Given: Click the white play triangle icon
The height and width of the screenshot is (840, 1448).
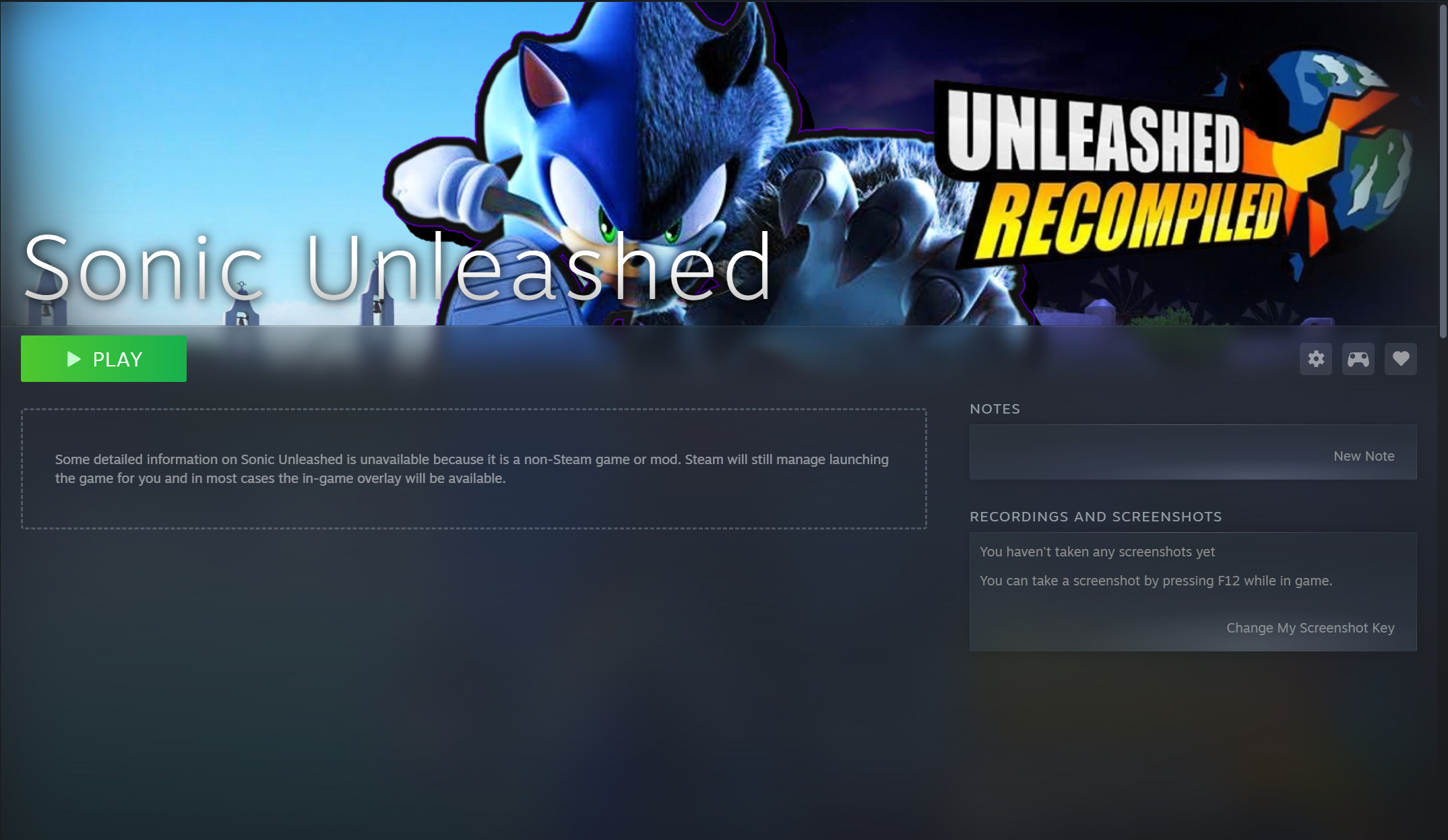Looking at the screenshot, I should tap(73, 359).
